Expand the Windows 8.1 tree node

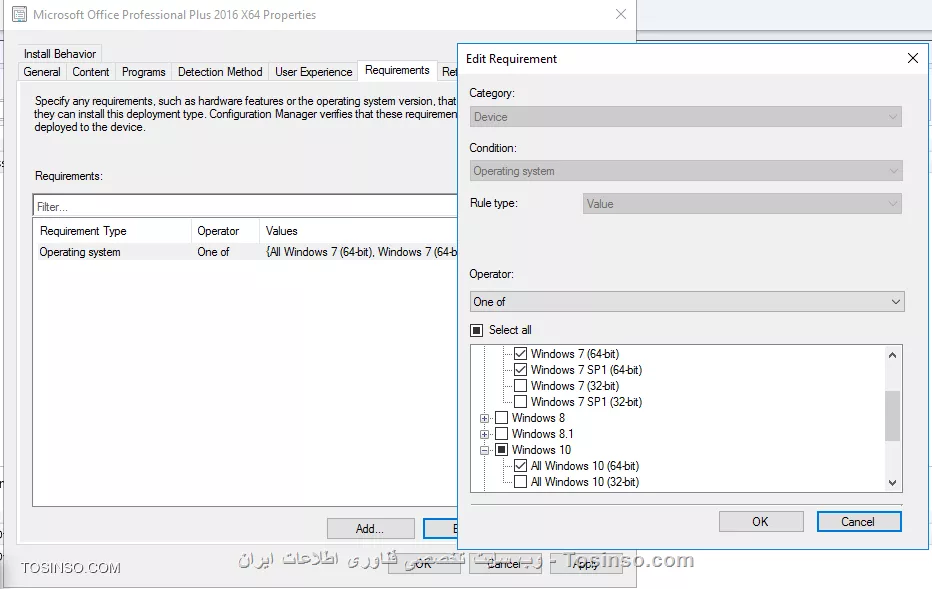click(x=484, y=434)
